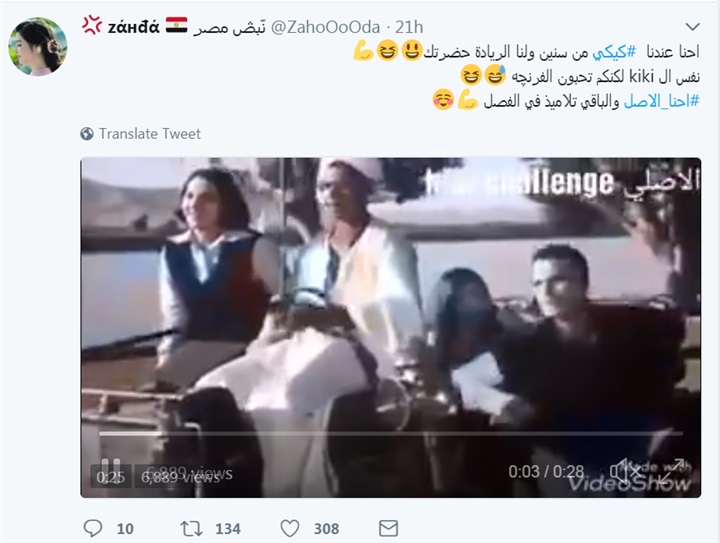Screen dimensions: 720x543
Task: Seek along the video progress bar
Action: click(x=391, y=433)
